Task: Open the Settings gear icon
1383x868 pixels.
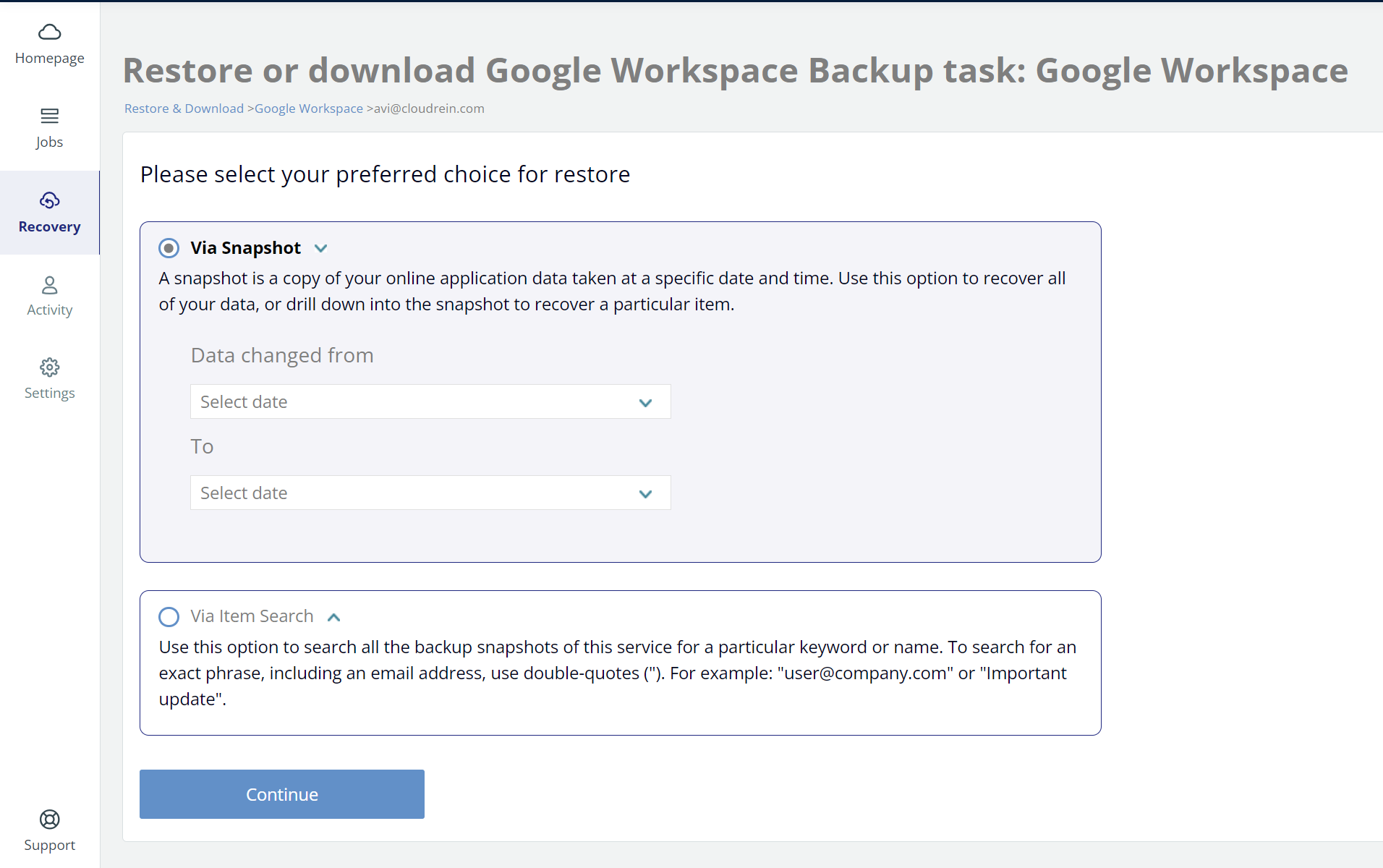Action: (x=49, y=367)
